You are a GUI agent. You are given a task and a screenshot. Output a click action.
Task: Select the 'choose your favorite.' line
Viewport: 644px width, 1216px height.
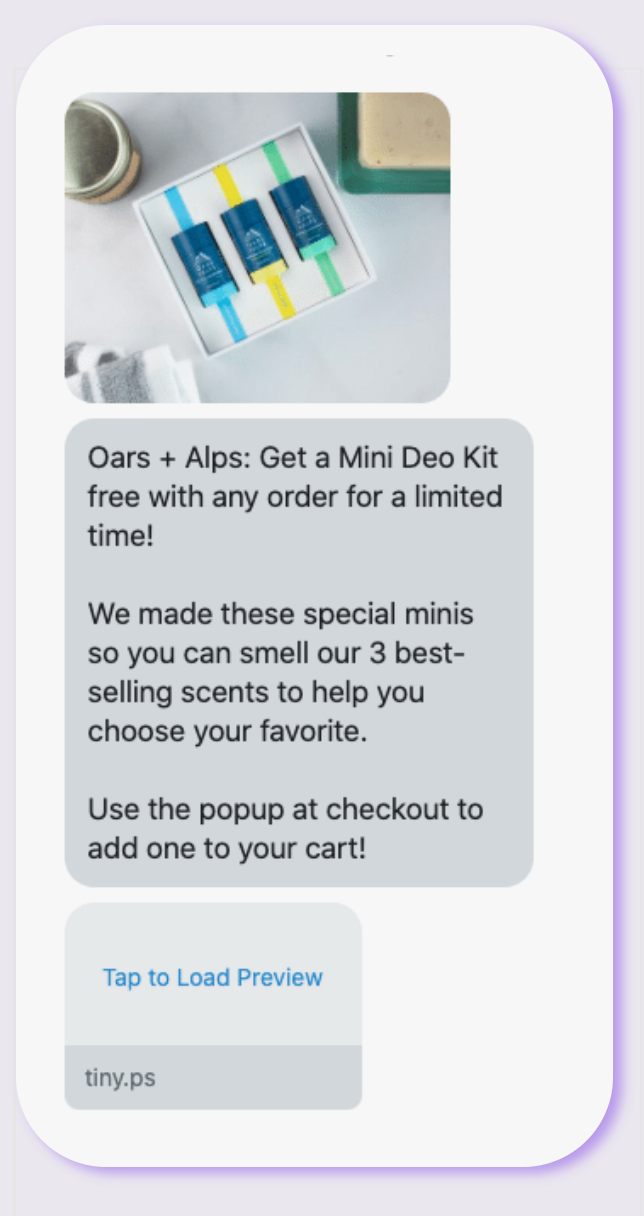coord(228,731)
